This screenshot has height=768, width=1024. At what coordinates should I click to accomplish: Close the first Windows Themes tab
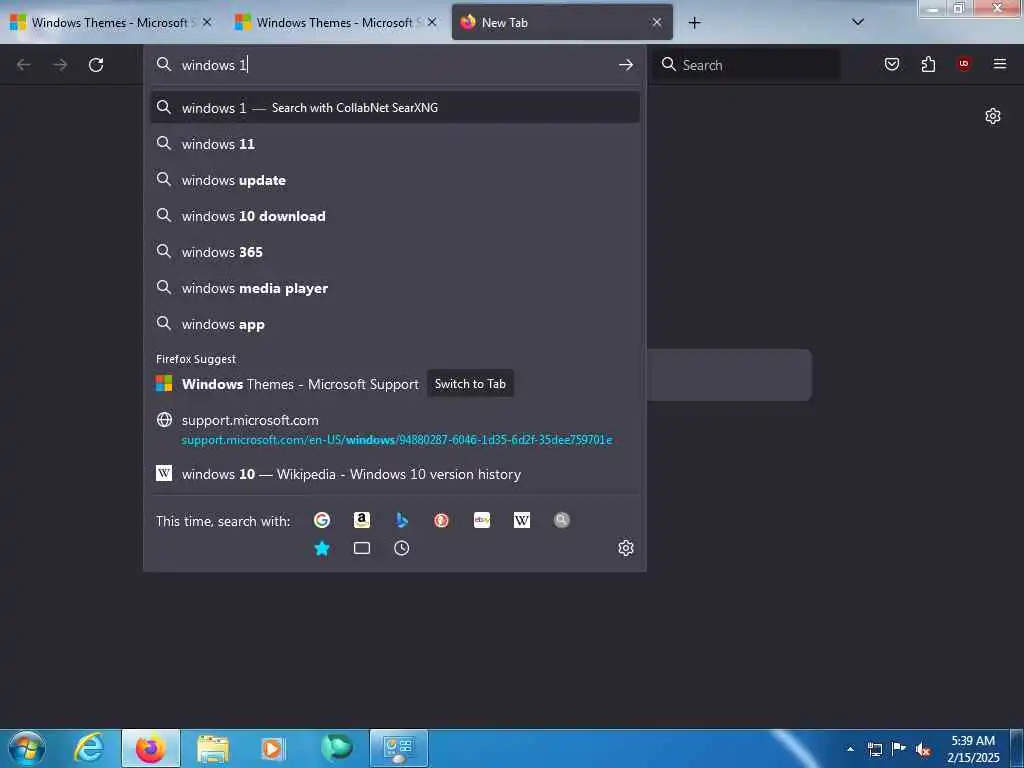(207, 22)
